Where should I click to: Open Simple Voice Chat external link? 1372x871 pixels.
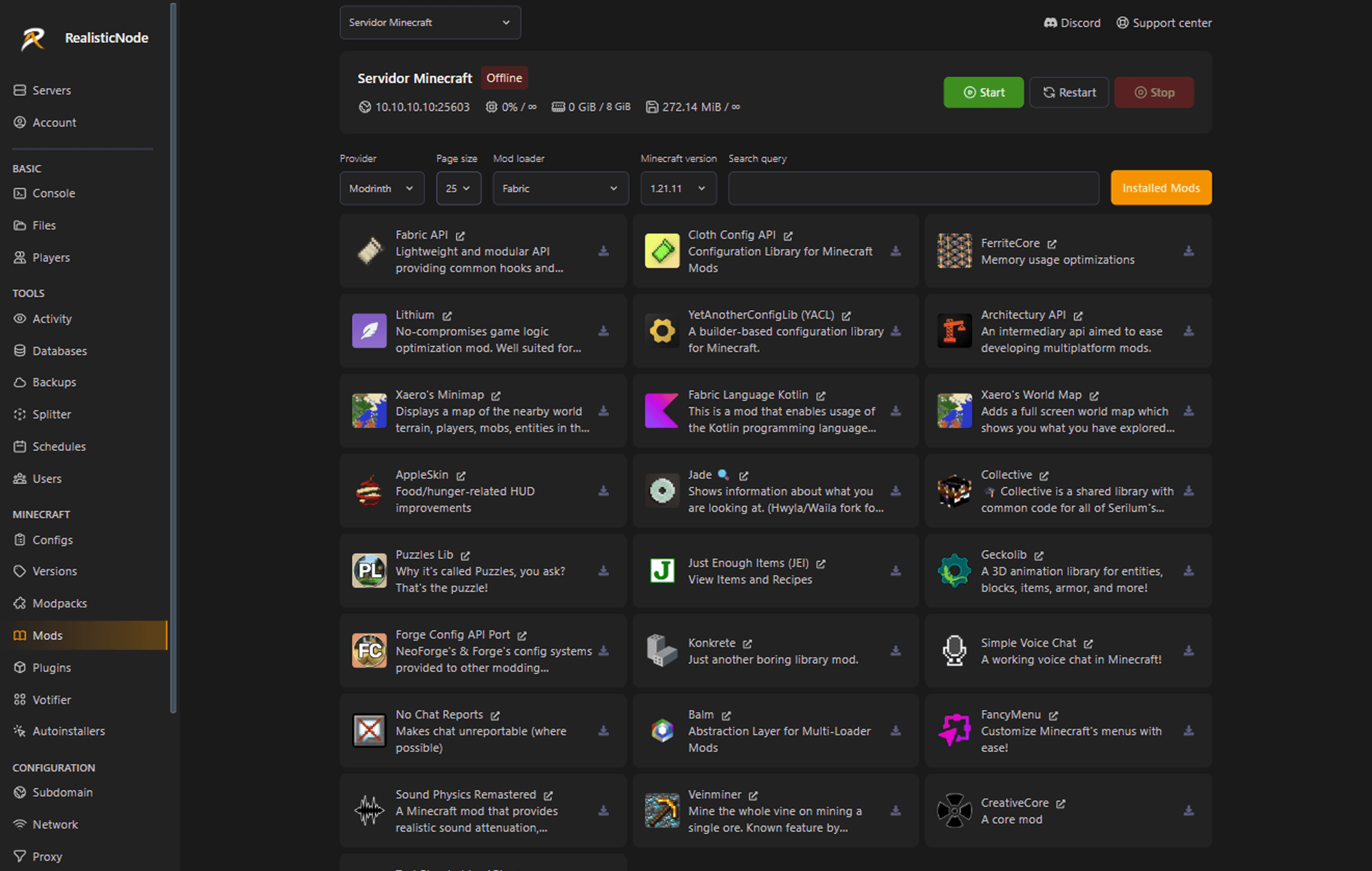pos(1088,644)
